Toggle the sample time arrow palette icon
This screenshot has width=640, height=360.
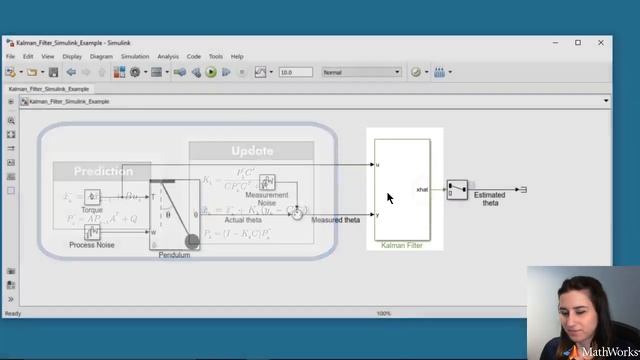(x=11, y=149)
